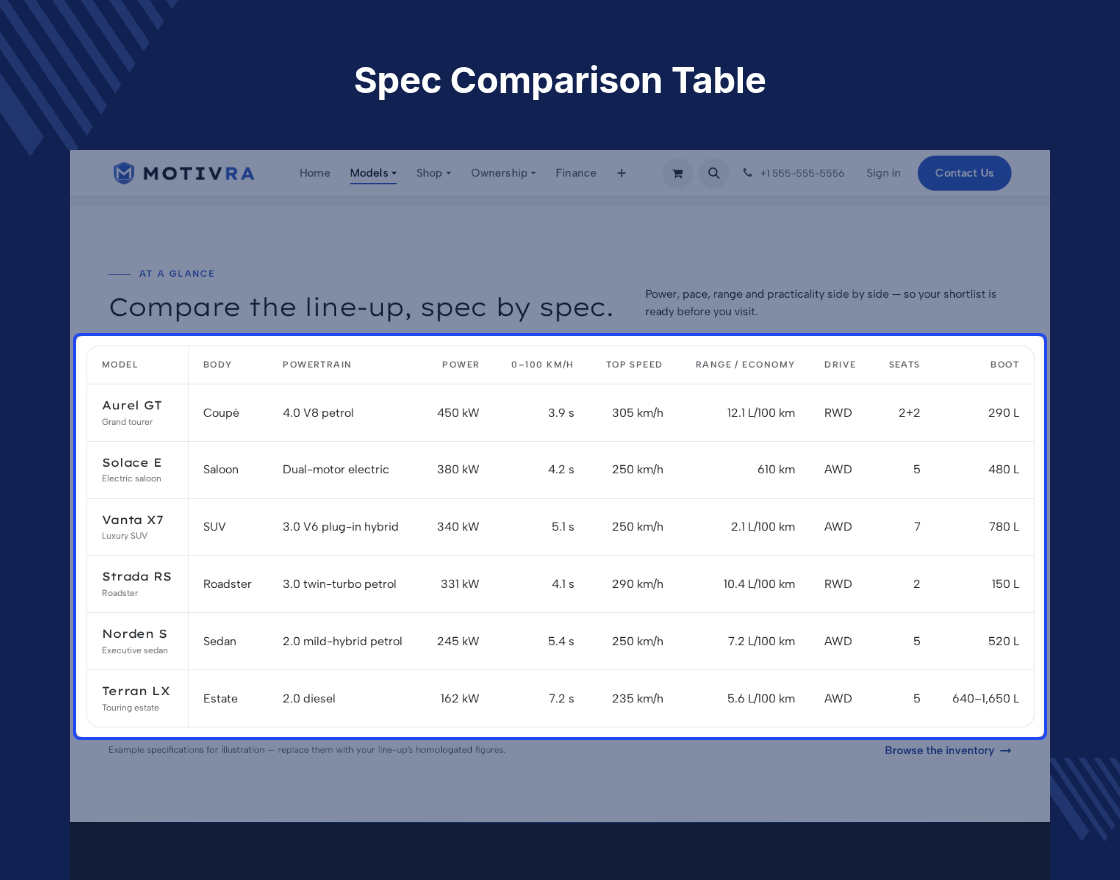Click the Sign in link

pyautogui.click(x=883, y=173)
